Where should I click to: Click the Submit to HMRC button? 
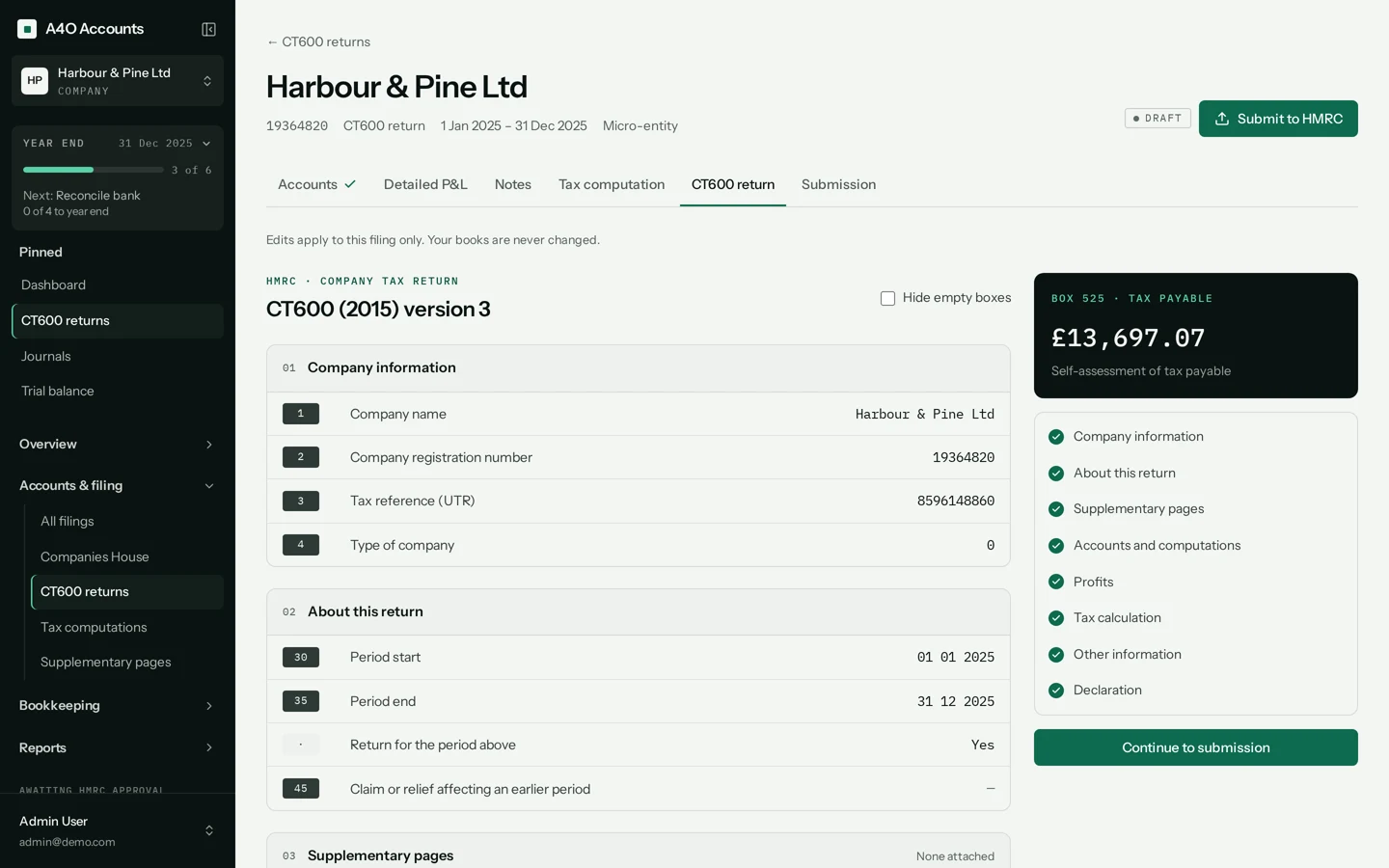click(1278, 119)
